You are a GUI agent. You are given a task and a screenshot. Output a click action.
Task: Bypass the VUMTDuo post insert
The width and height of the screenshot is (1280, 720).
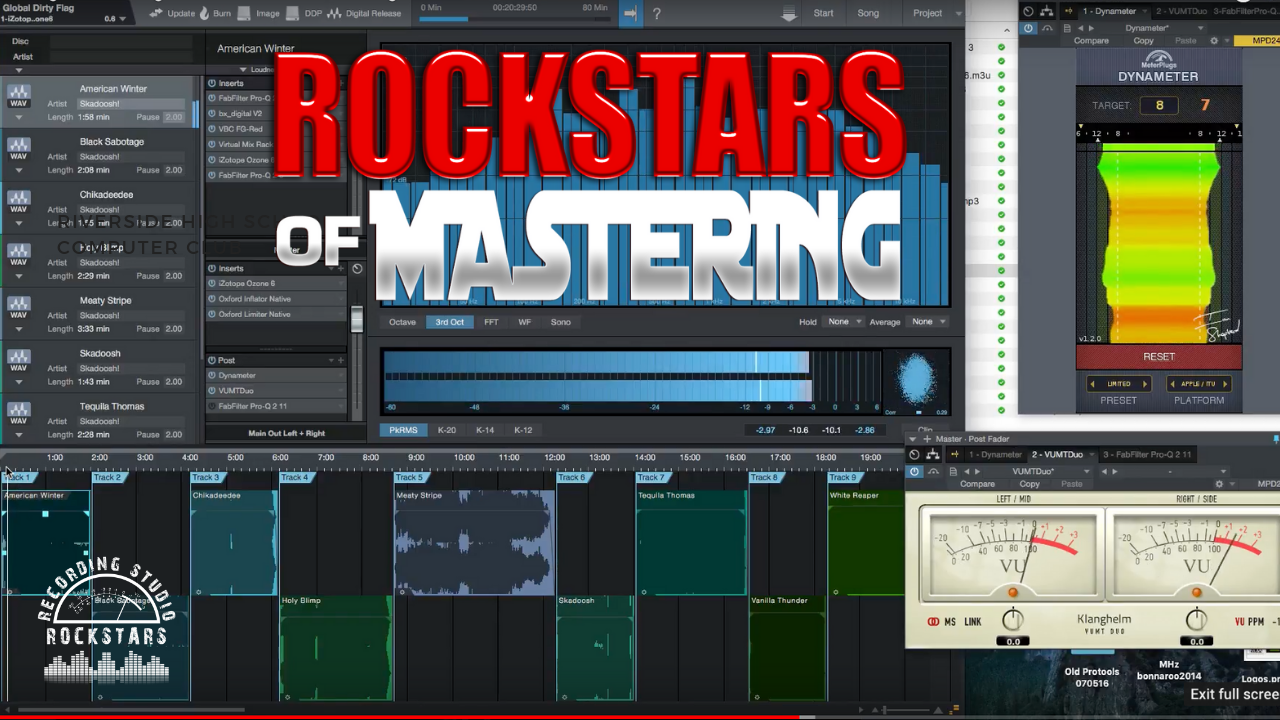[212, 391]
